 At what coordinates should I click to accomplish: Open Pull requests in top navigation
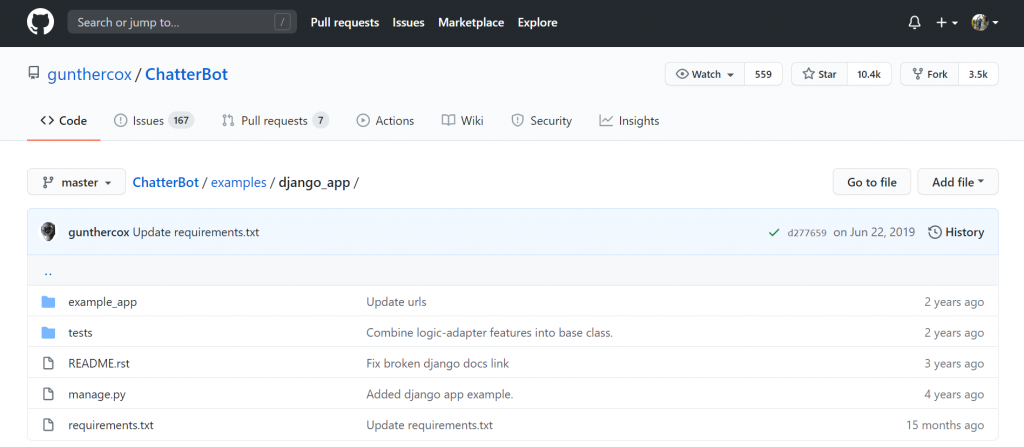pos(345,22)
